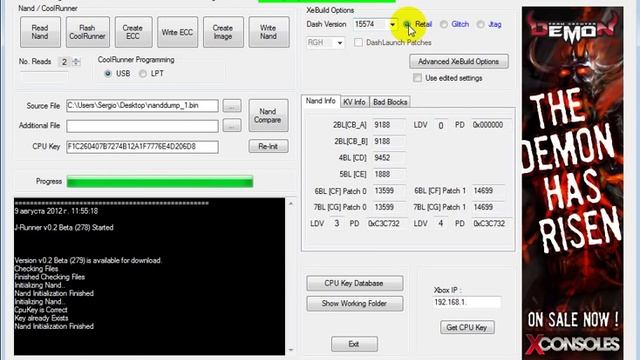Select LPT CoolRunner programming option
The image size is (640, 360).
[x=142, y=74]
